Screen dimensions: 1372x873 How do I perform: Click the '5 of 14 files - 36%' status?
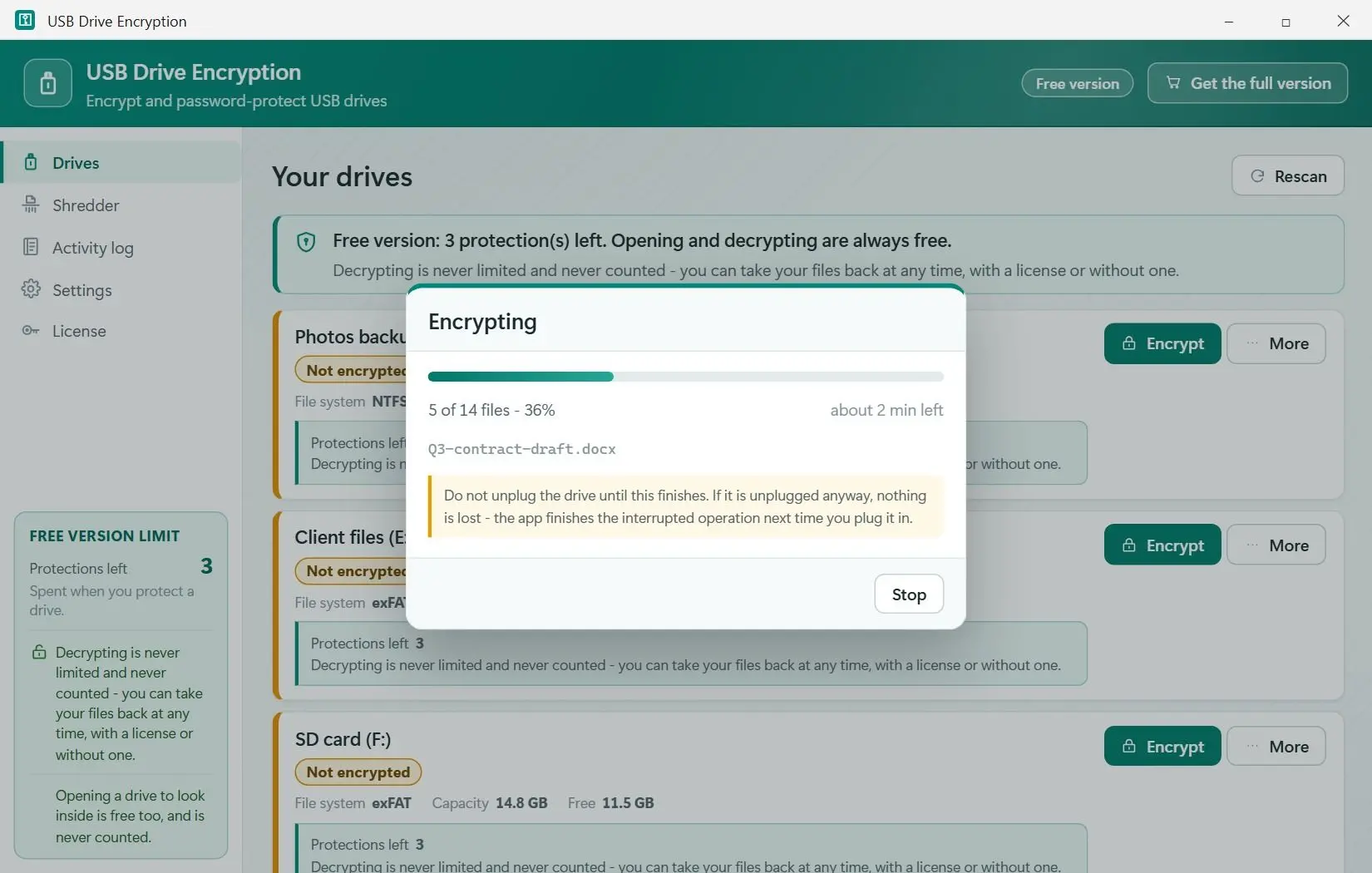pyautogui.click(x=491, y=410)
